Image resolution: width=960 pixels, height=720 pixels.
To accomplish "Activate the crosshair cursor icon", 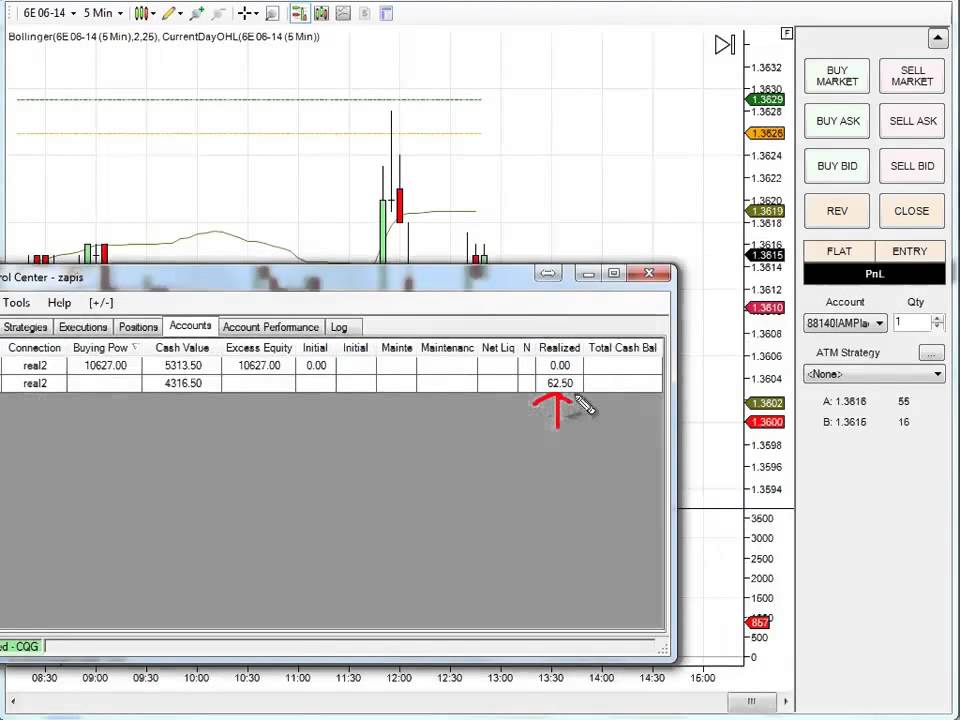I will pos(245,13).
